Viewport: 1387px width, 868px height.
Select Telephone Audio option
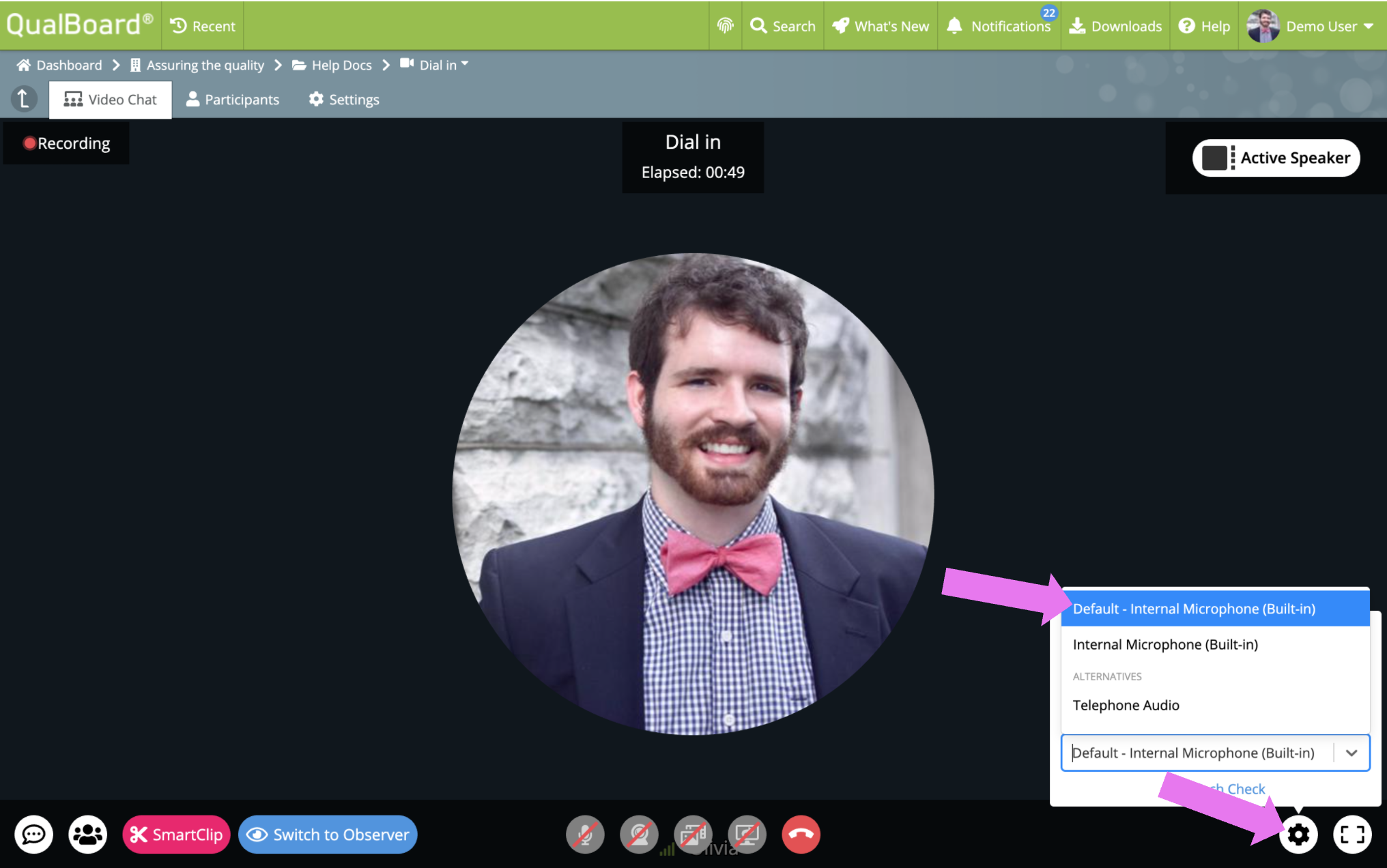(1126, 705)
